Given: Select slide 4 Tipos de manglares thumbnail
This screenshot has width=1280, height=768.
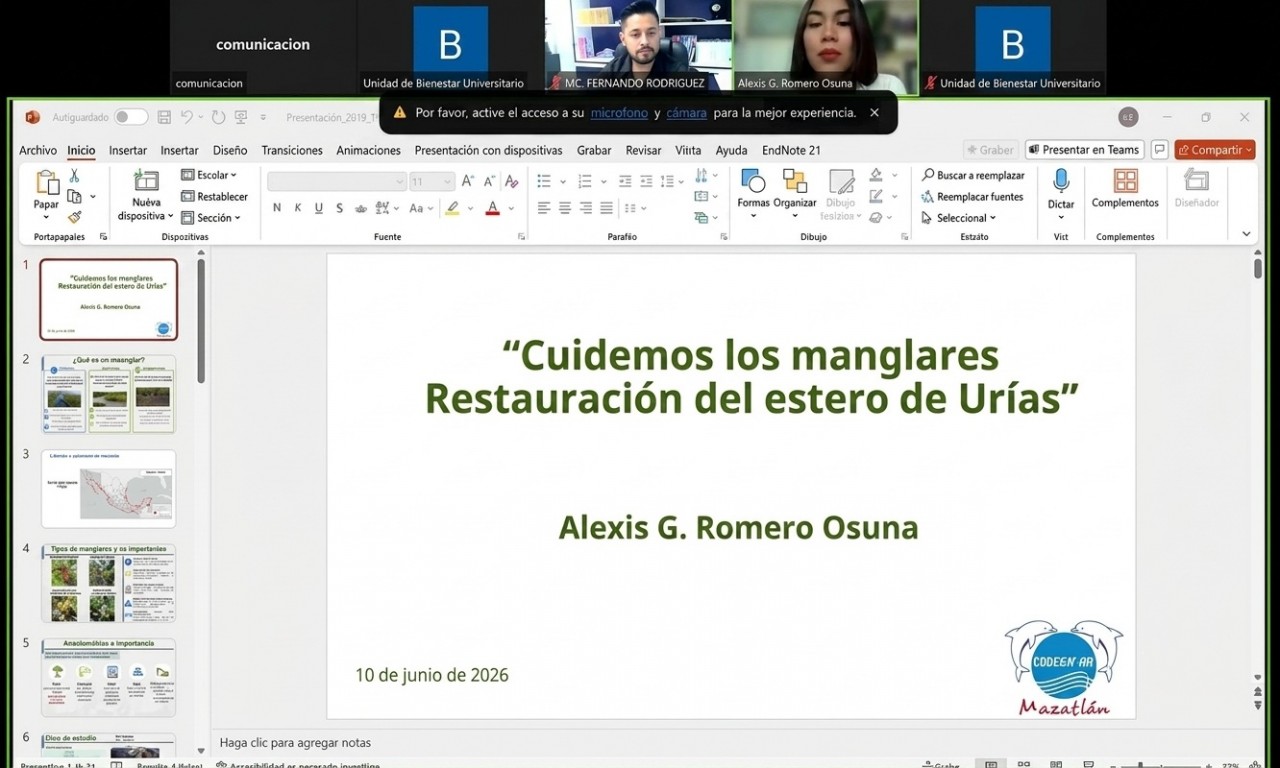Looking at the screenshot, I should click(108, 583).
